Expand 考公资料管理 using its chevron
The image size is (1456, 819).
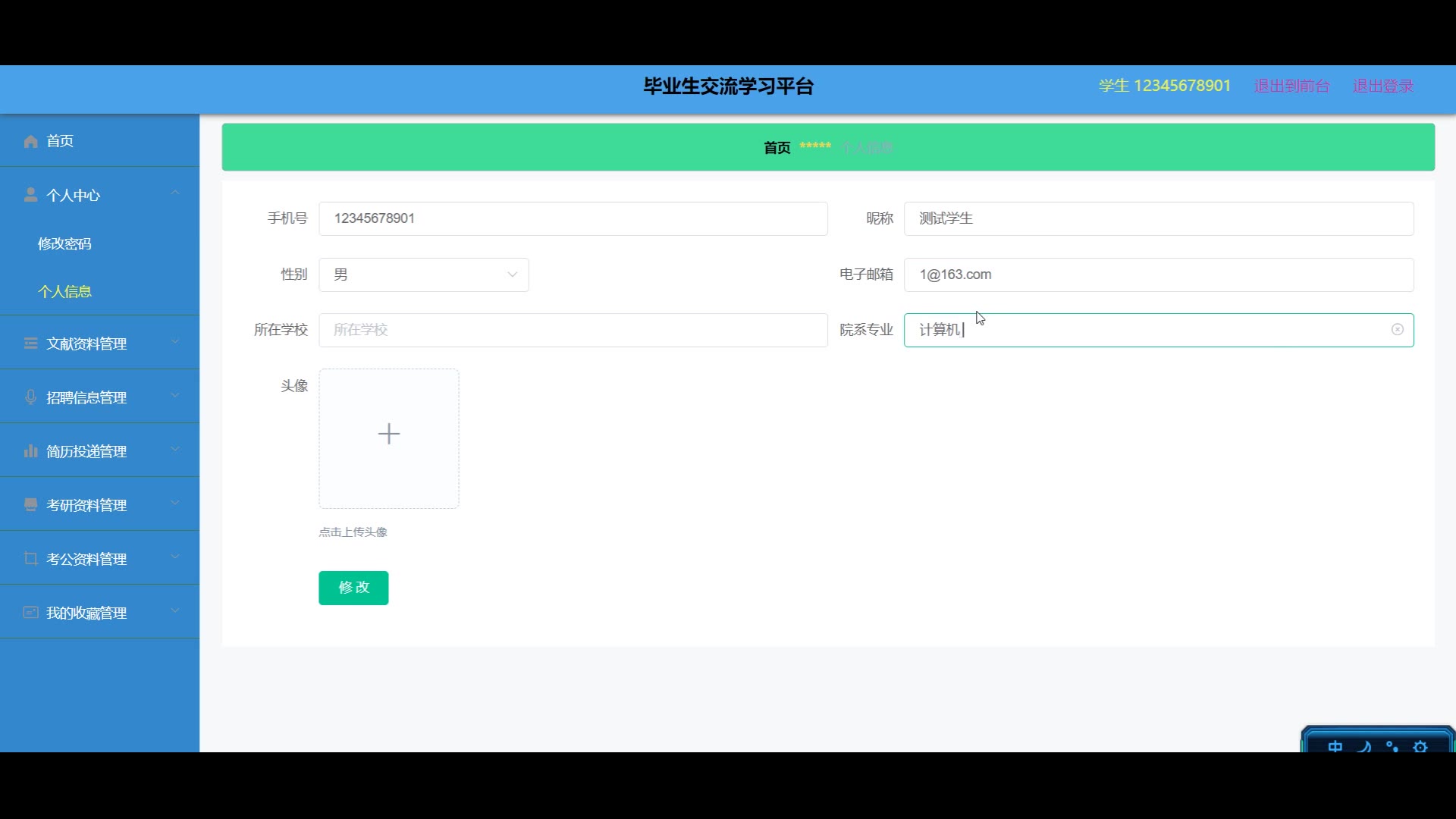pos(175,557)
